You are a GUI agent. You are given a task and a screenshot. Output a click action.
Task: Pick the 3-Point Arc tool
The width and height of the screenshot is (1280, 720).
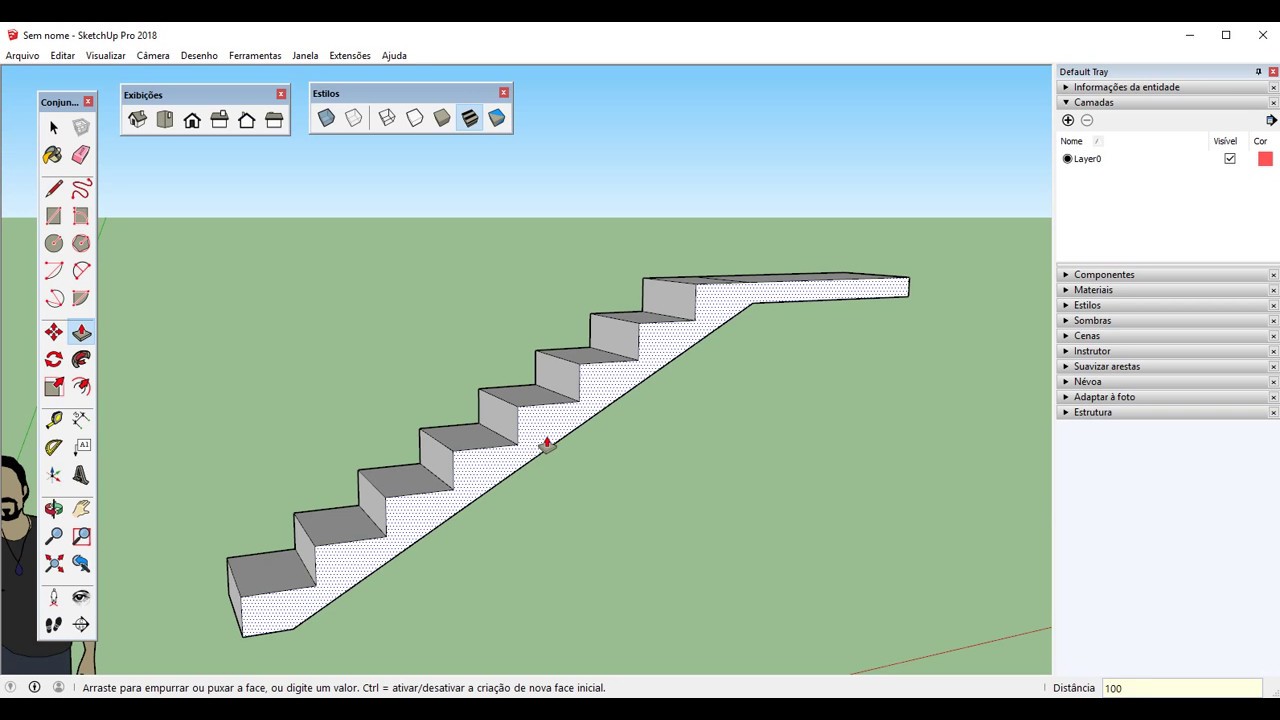54,298
